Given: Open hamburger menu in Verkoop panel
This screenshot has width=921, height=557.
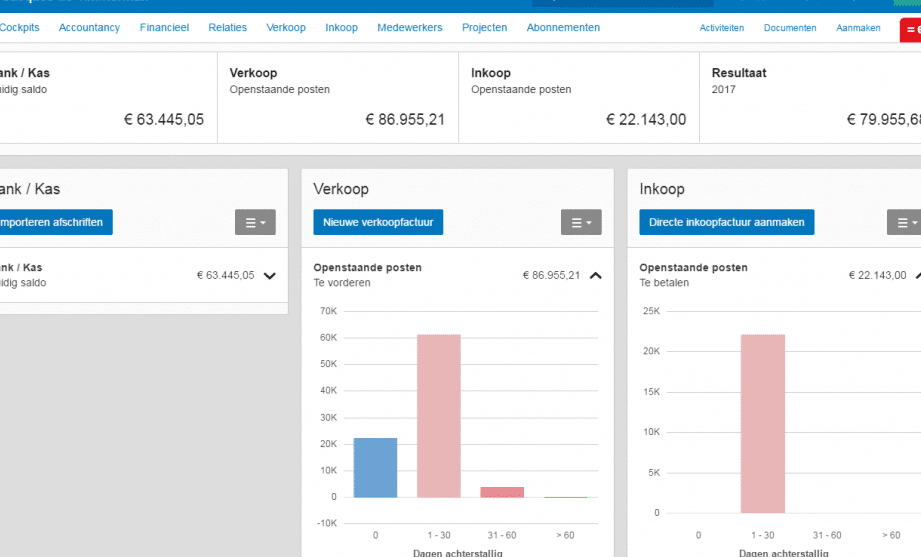Looking at the screenshot, I should point(581,222).
